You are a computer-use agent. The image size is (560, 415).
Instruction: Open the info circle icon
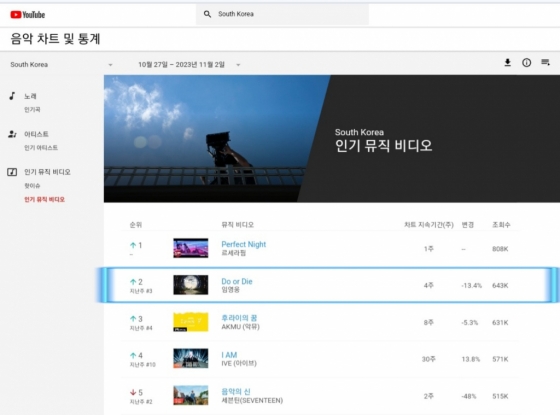[526, 63]
